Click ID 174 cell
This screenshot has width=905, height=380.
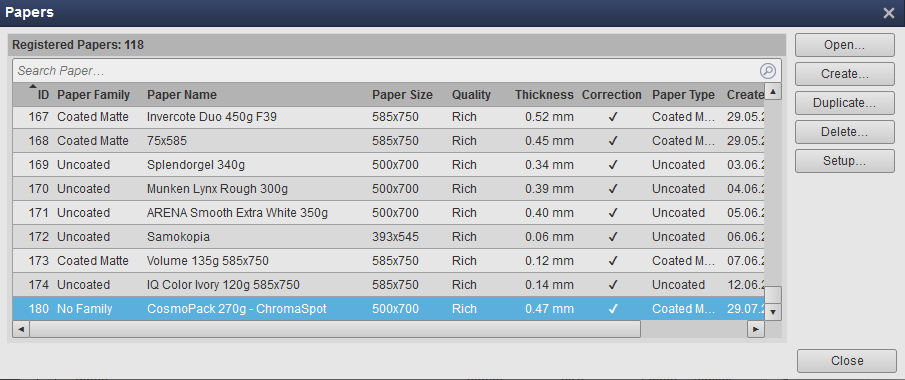click(x=39, y=285)
